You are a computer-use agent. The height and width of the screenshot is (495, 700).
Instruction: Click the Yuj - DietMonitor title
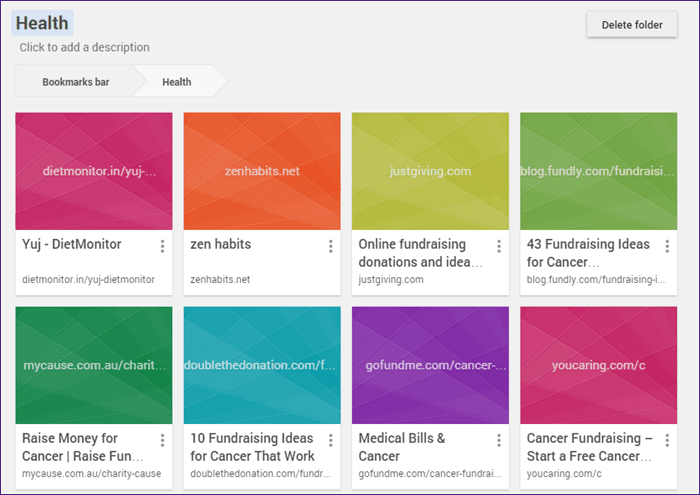71,244
